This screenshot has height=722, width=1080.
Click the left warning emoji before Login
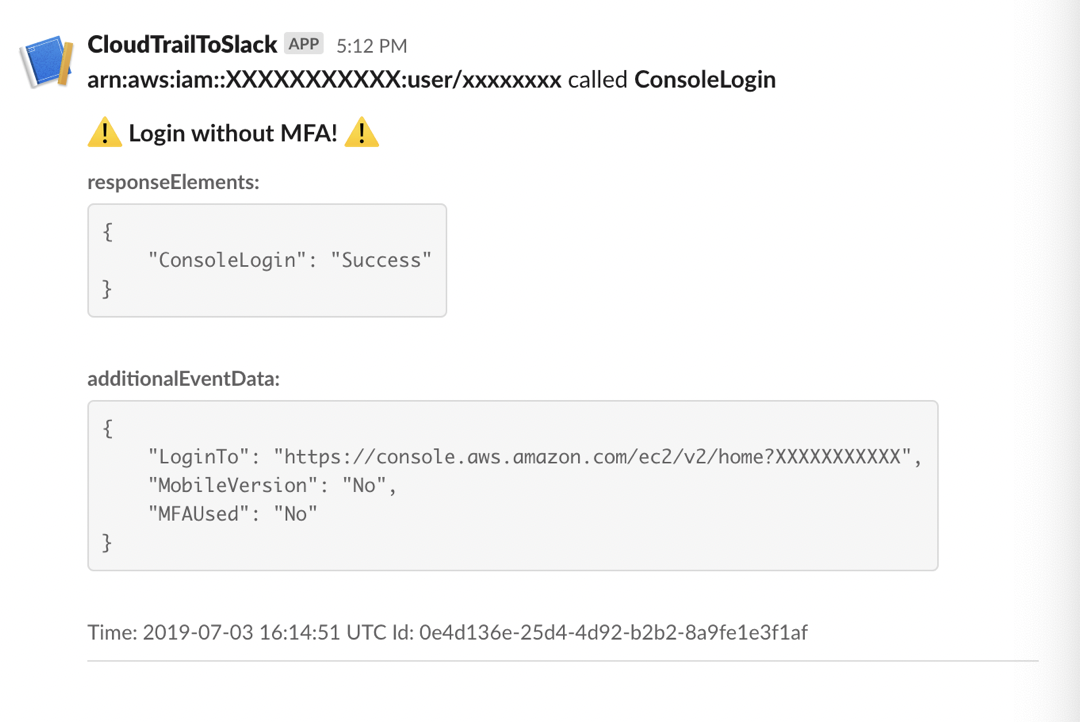tap(105, 133)
